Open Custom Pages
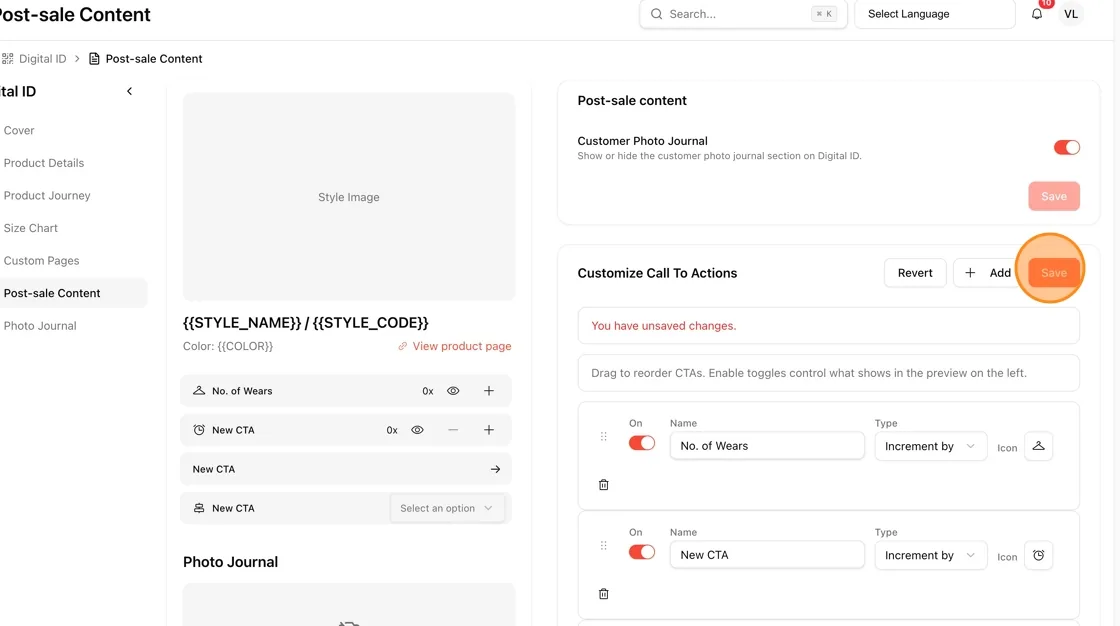The image size is (1120, 626). [41, 260]
